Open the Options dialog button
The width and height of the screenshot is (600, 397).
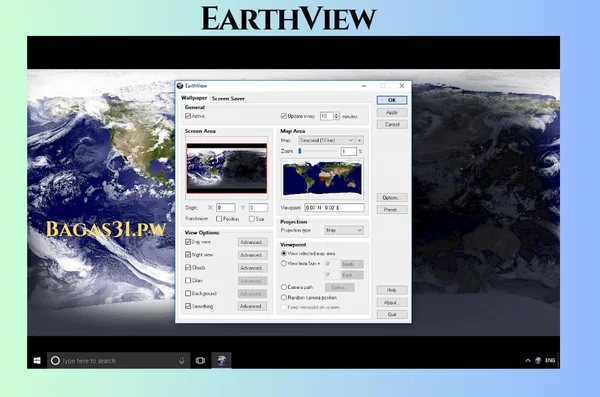point(392,198)
